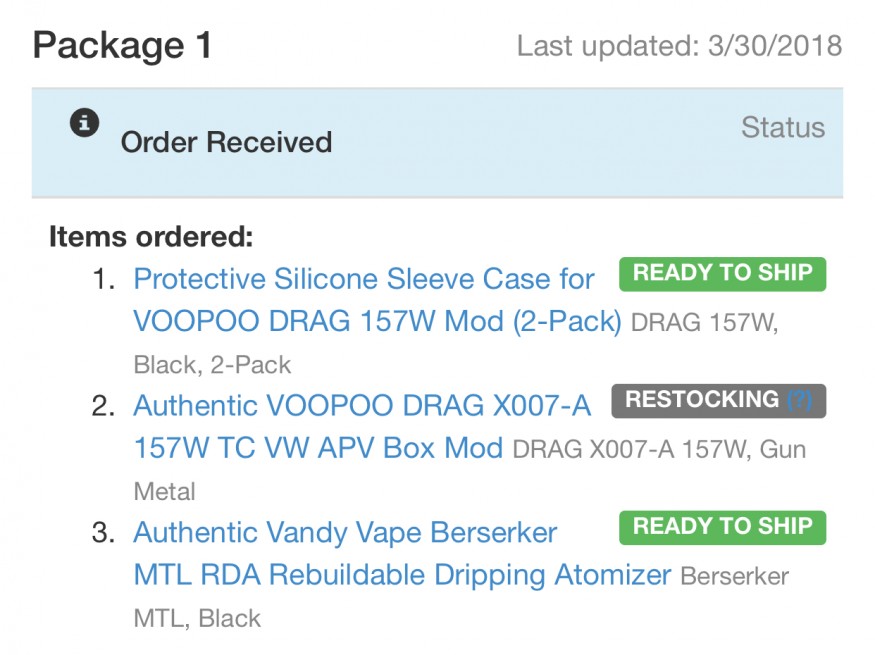Screen dimensions: 875x655
Task: Click the 'DRAG X007-A 157W, Gun Metal' variant text
Action: [x=658, y=450]
